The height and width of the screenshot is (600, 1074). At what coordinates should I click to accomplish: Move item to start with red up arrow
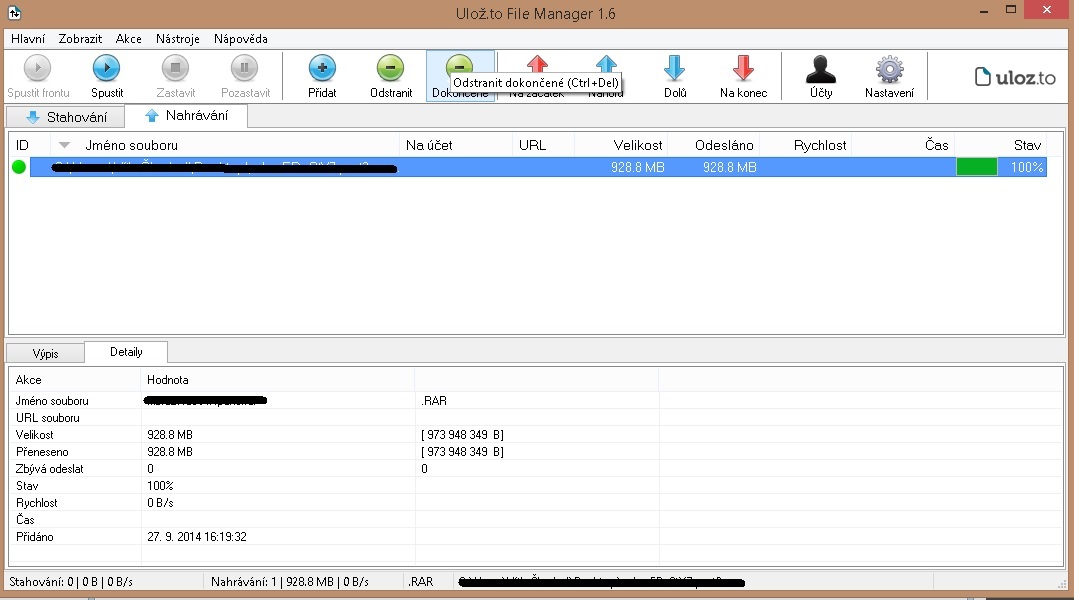point(538,64)
